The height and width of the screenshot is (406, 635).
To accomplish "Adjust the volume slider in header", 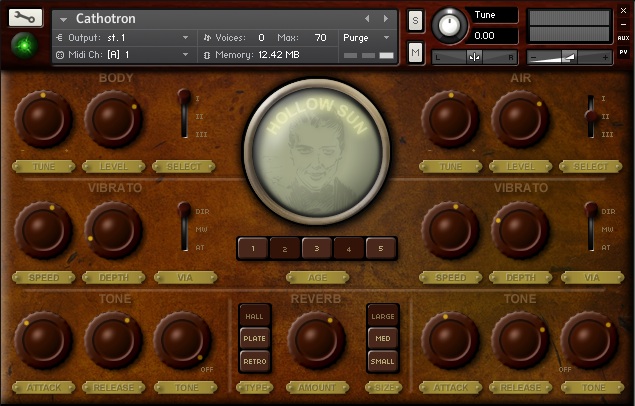I will click(x=569, y=57).
